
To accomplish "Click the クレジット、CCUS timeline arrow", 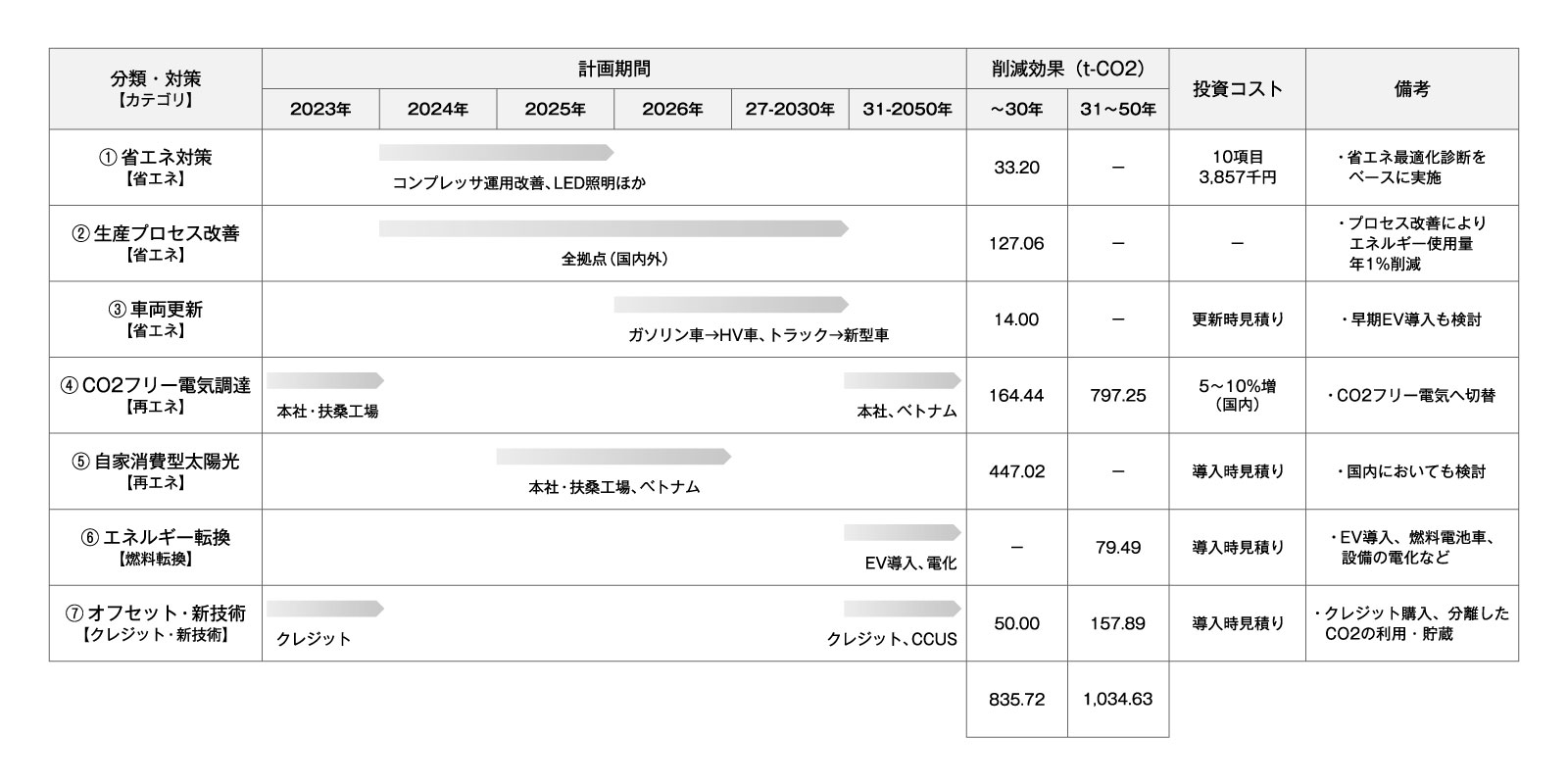I will pos(902,609).
